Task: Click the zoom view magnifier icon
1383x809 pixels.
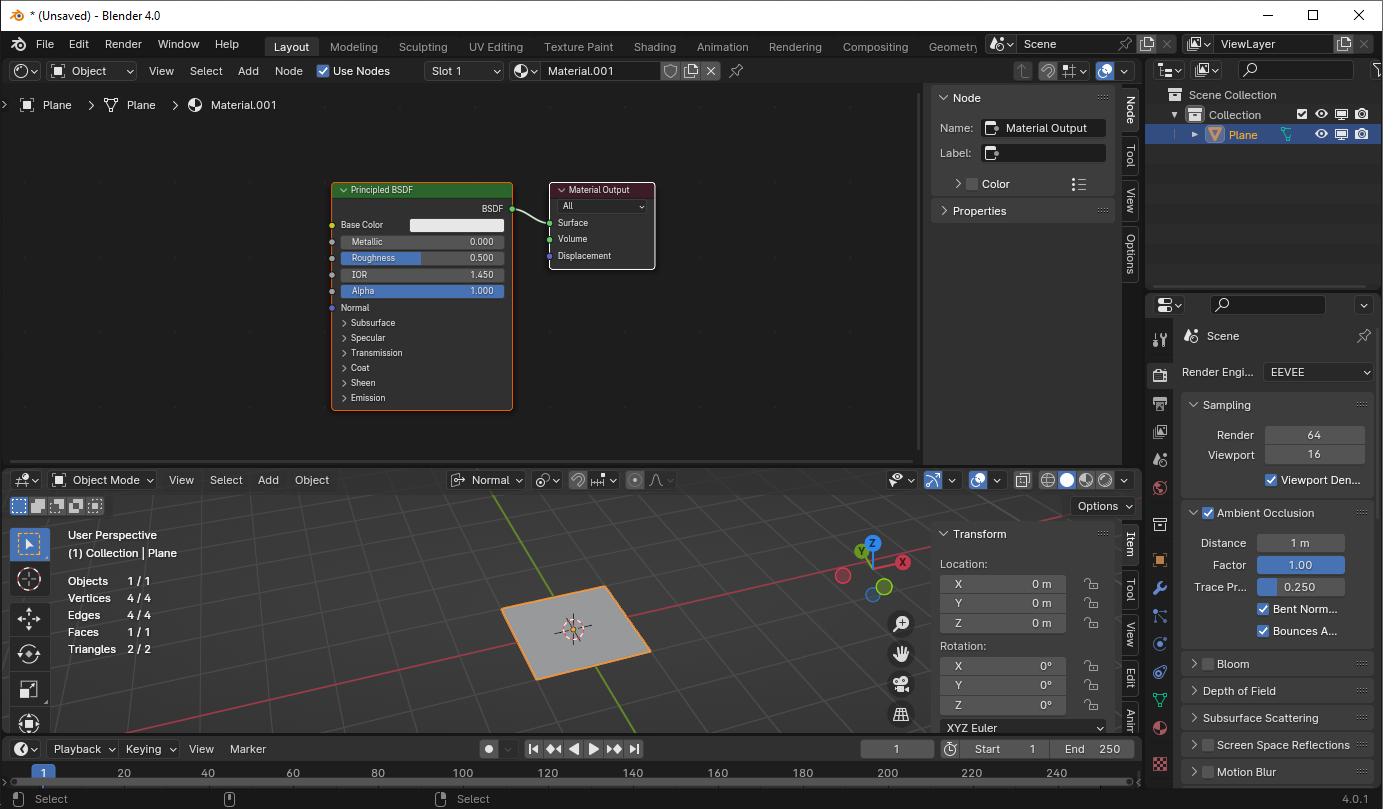Action: coord(901,624)
